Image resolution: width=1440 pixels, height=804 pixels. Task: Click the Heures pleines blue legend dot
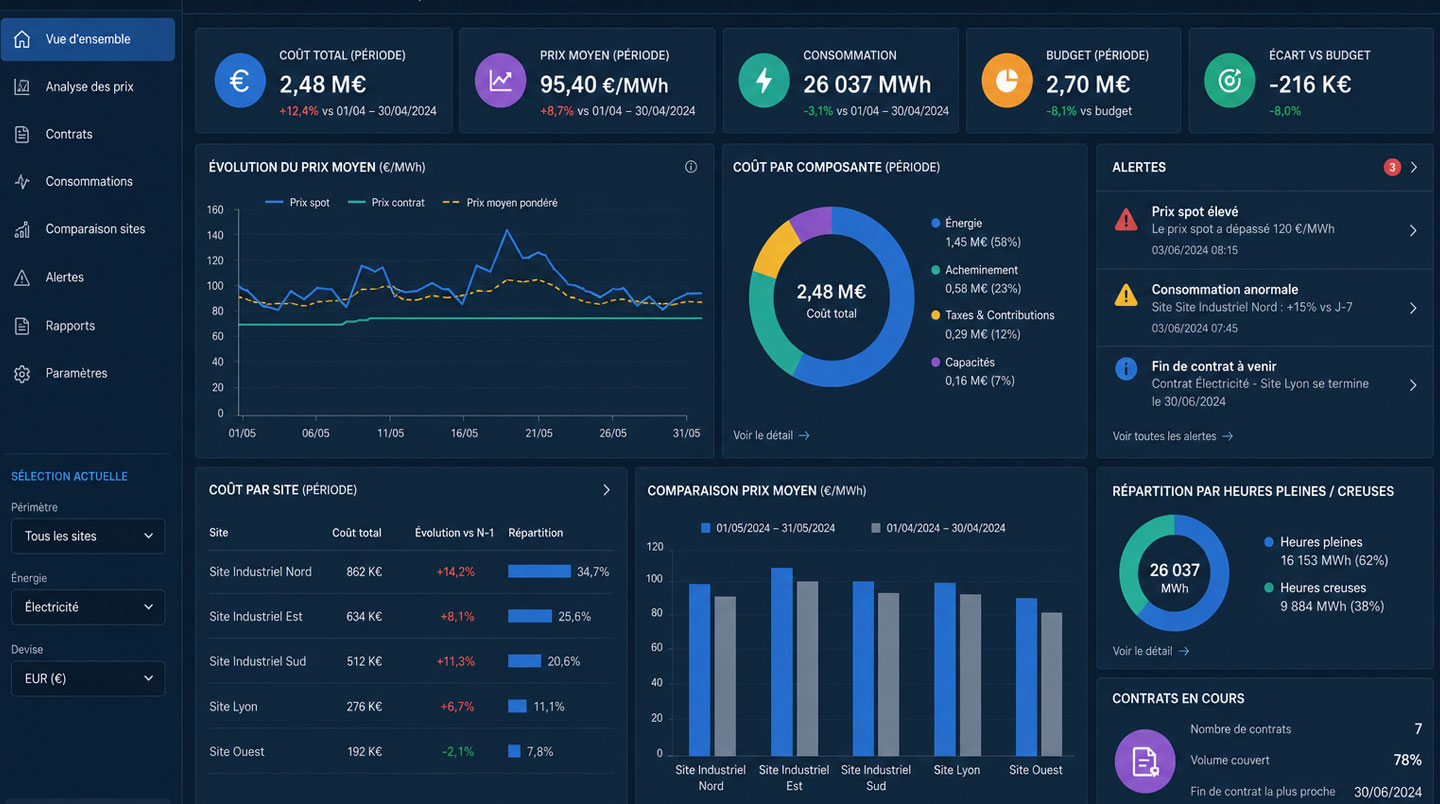pos(1269,542)
